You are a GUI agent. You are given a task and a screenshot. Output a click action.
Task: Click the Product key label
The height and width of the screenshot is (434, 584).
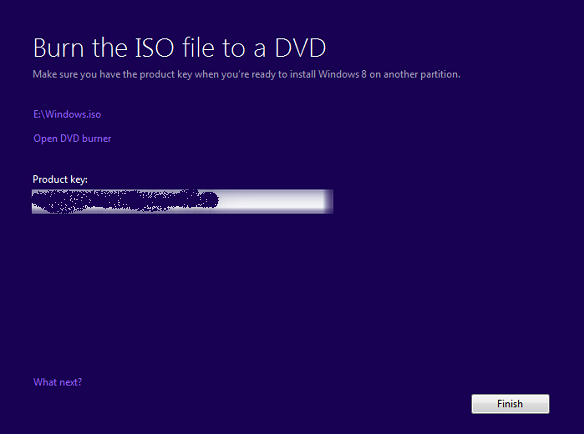click(60, 180)
